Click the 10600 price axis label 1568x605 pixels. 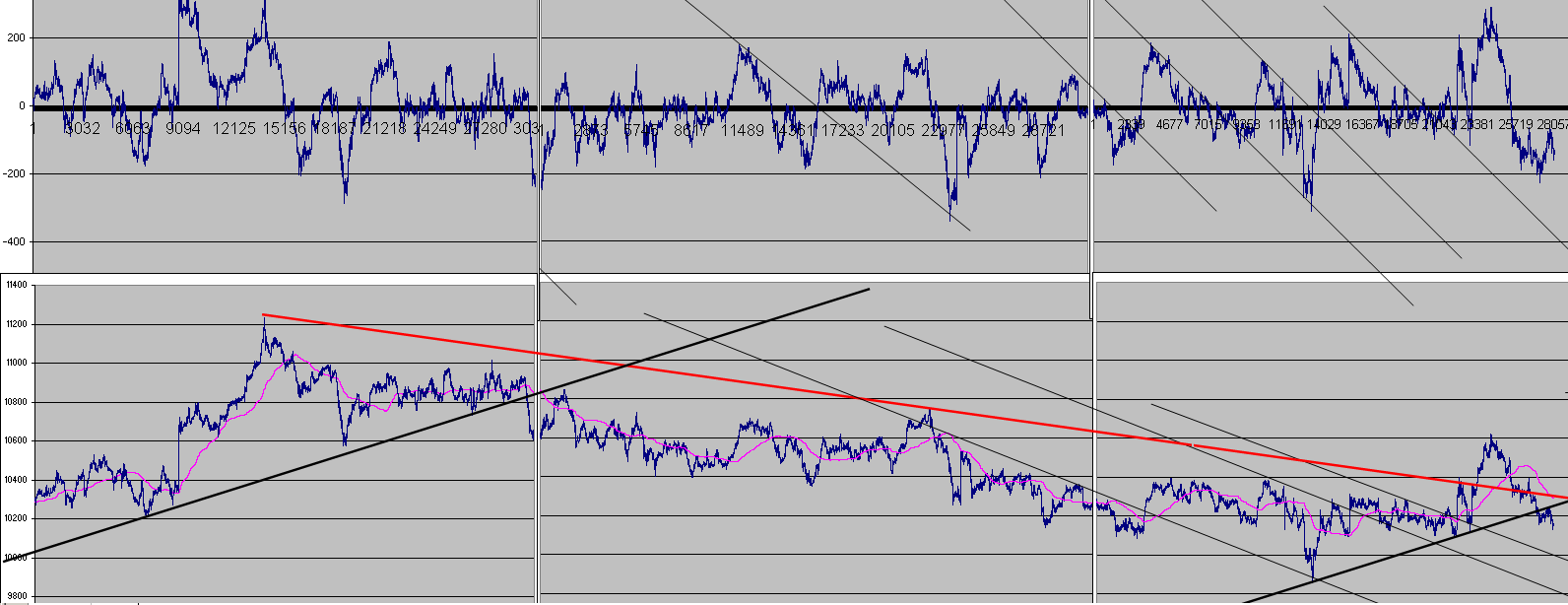(x=18, y=440)
